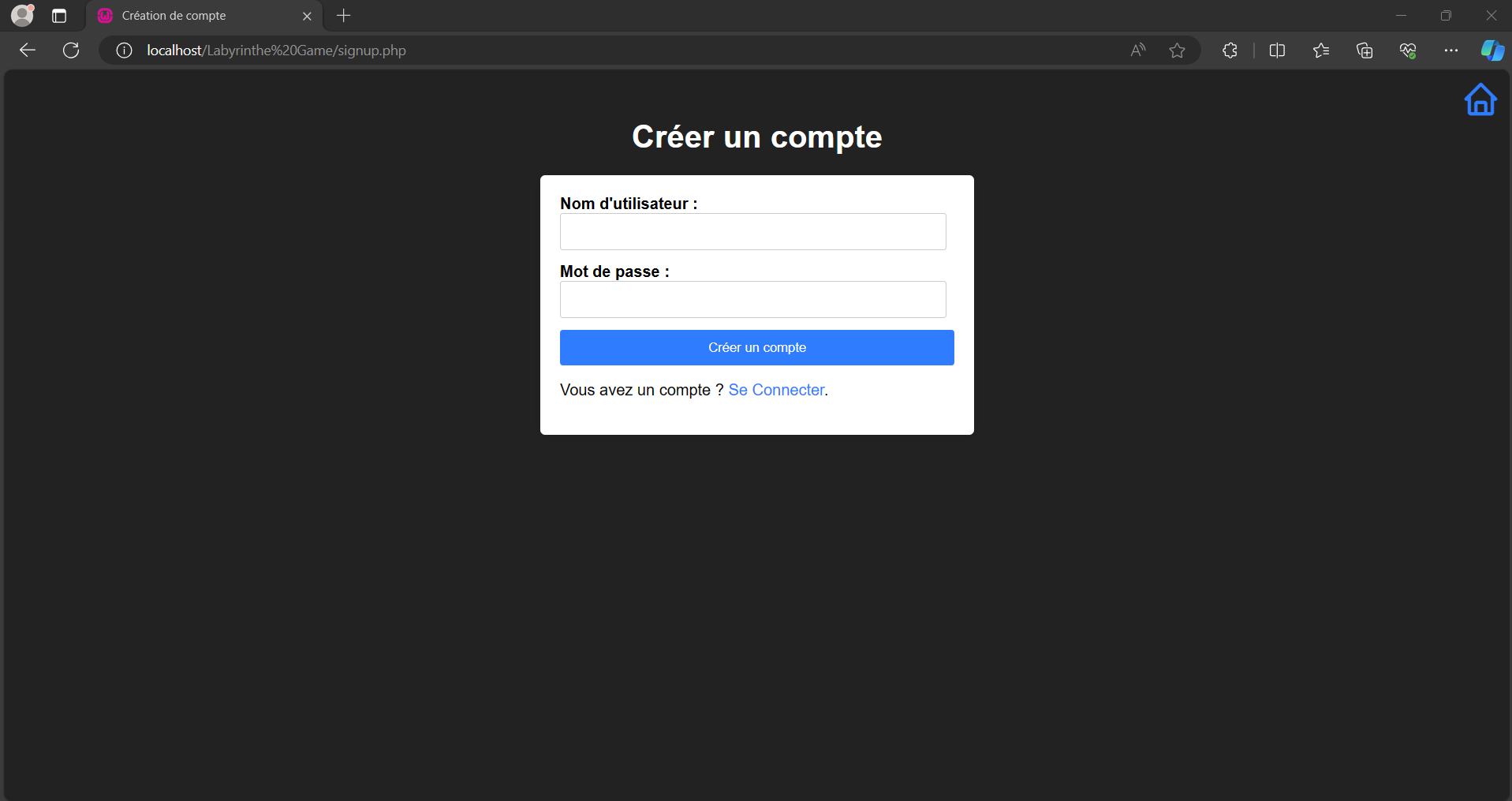This screenshot has height=801, width=1512.
Task: Restore down the browser window
Action: tap(1446, 16)
